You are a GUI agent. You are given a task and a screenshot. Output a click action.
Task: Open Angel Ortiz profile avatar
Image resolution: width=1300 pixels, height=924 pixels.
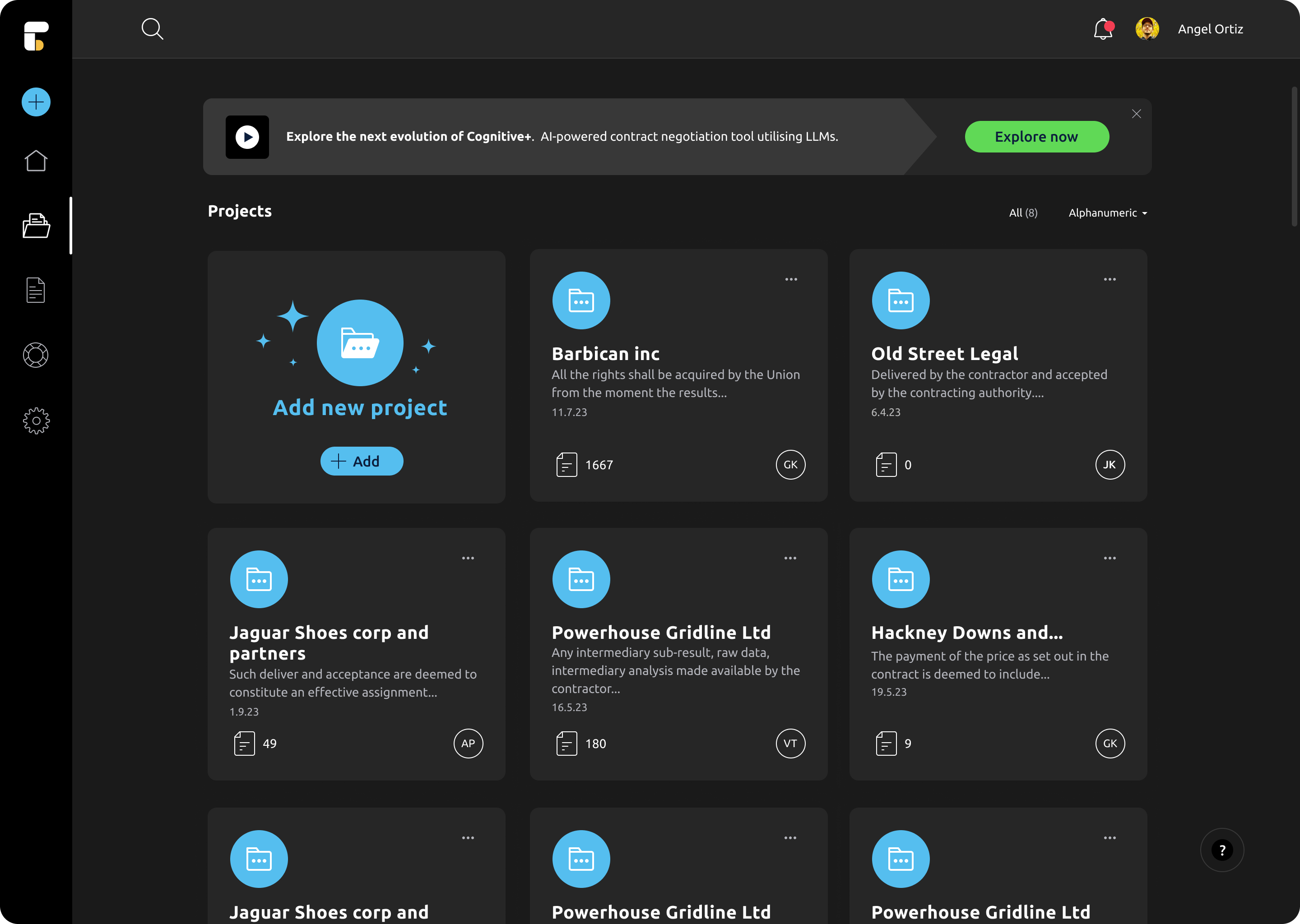pos(1147,29)
